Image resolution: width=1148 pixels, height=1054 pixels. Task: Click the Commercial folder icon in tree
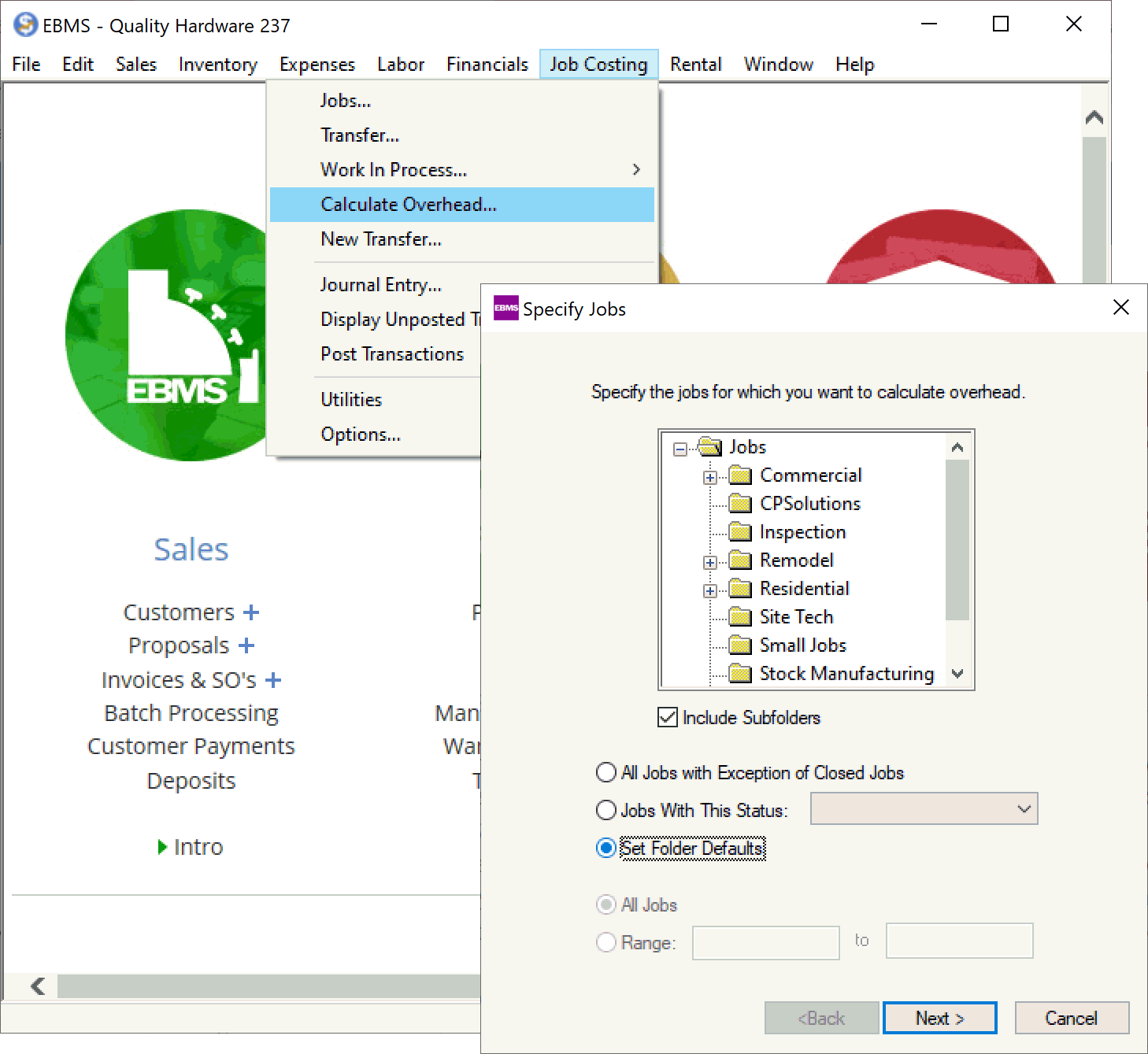pos(739,475)
